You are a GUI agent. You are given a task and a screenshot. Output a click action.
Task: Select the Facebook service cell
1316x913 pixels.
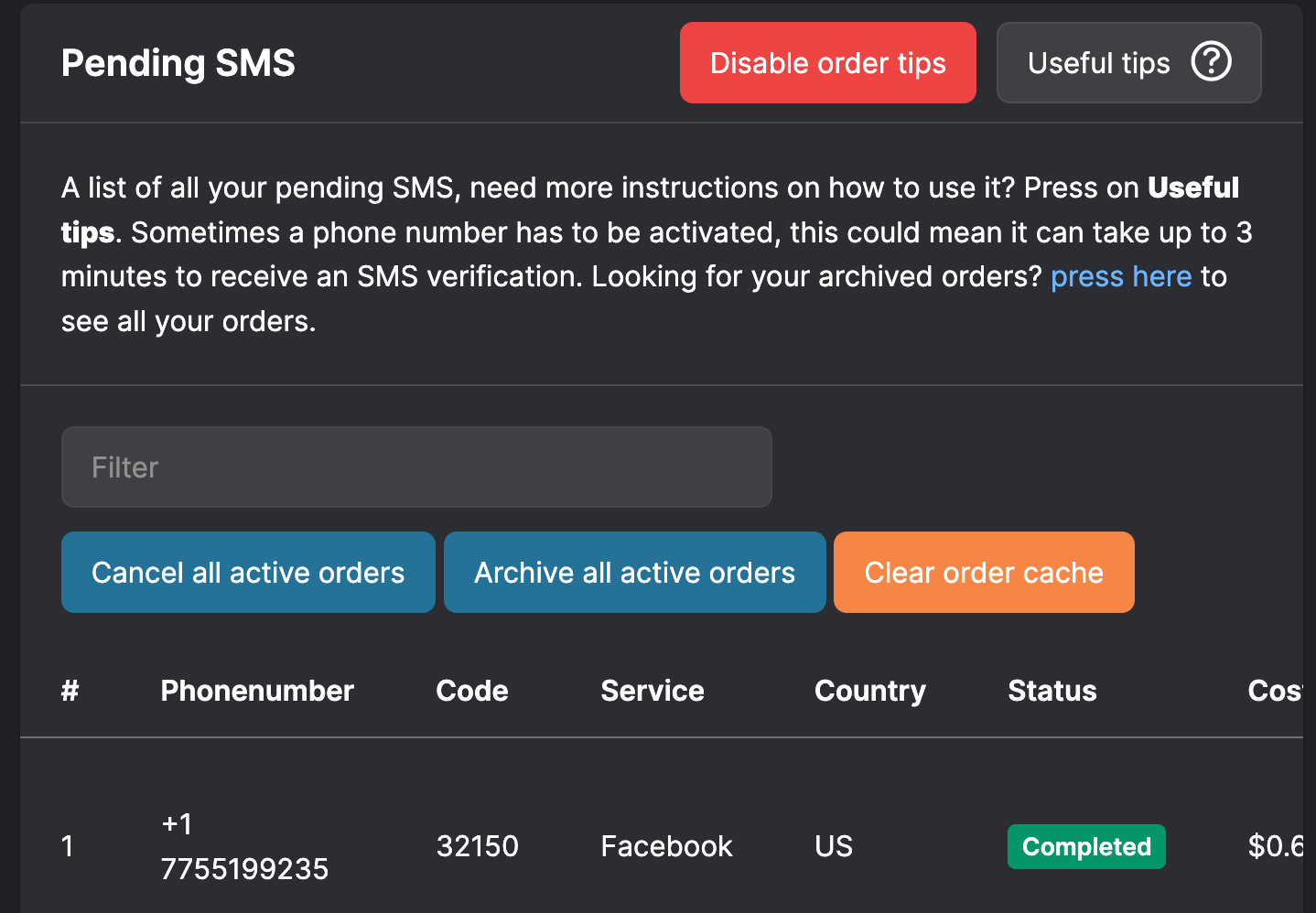pyautogui.click(x=666, y=846)
